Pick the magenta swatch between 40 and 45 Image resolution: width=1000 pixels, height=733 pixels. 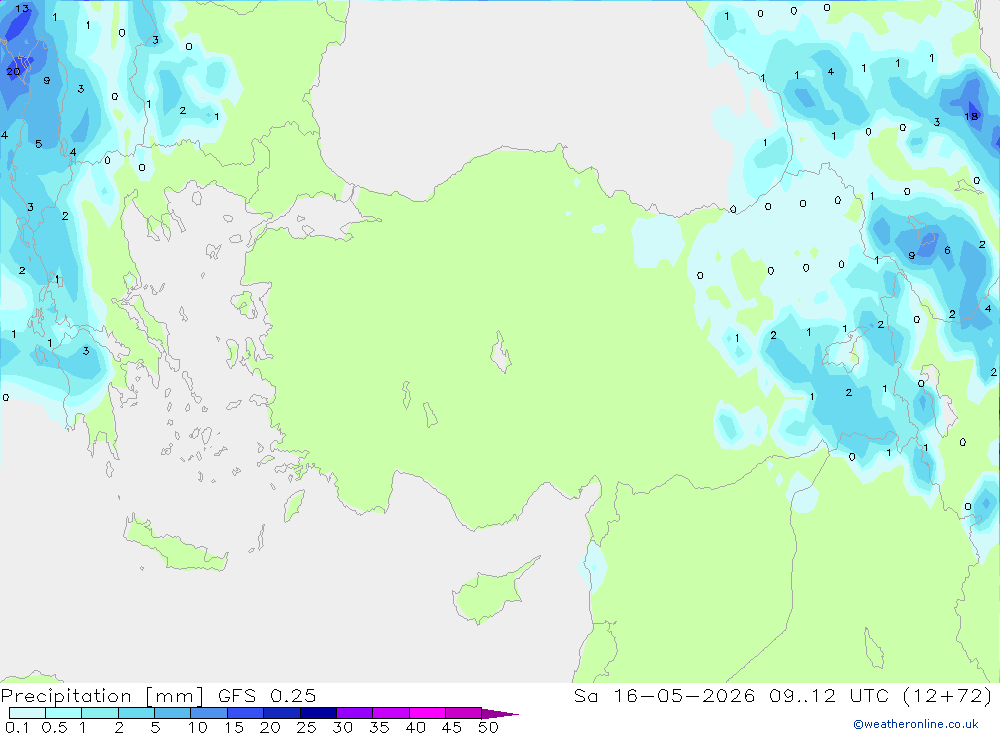pyautogui.click(x=427, y=713)
